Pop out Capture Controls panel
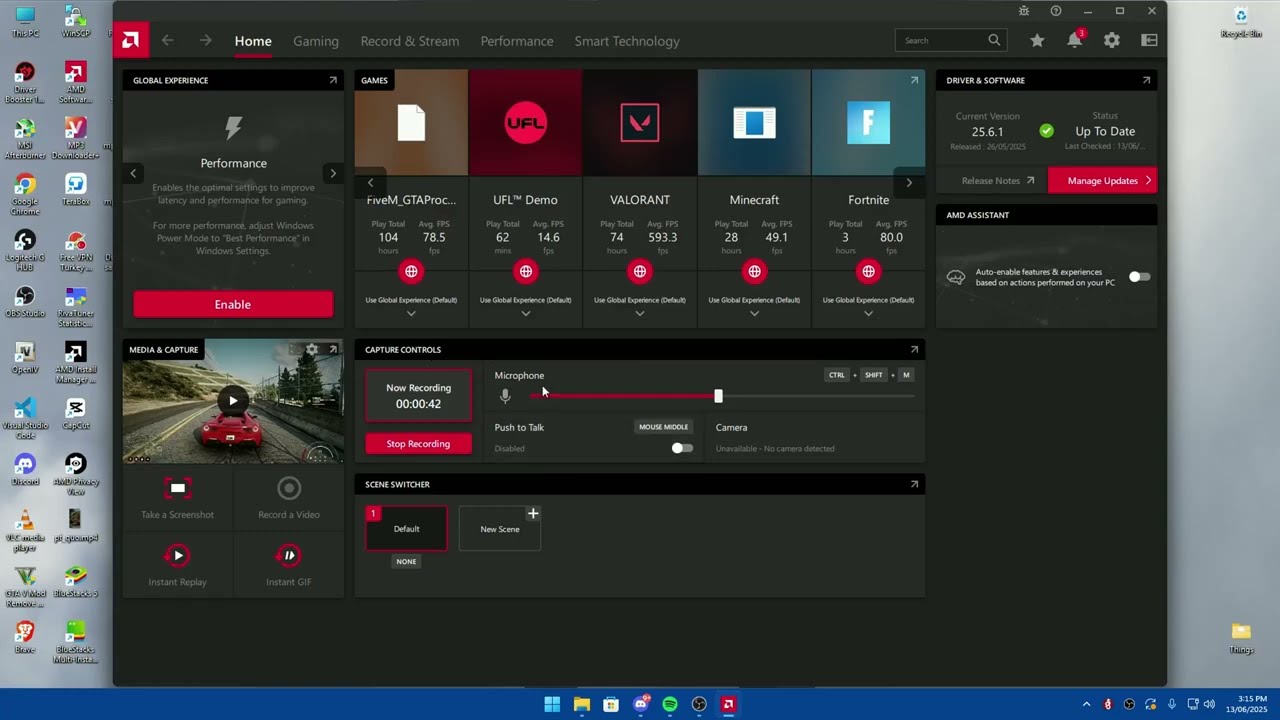Screen dimensions: 1280x720 (914, 349)
